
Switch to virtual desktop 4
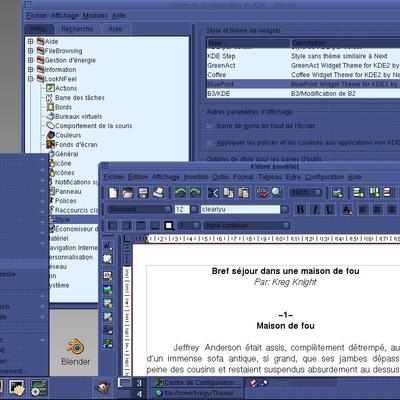[139, 394]
